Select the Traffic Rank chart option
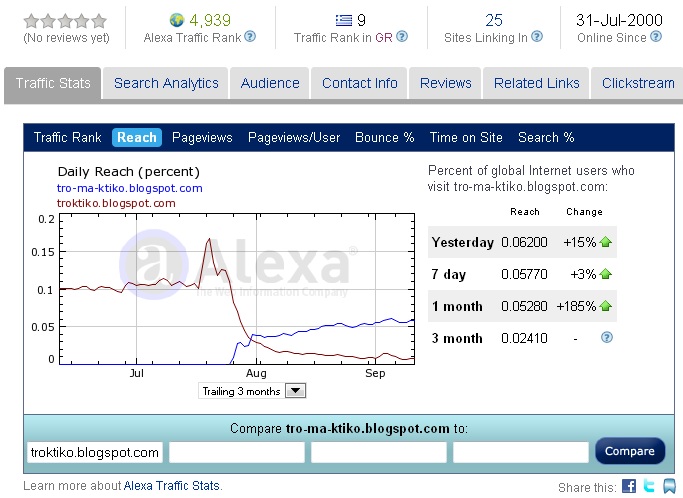The height and width of the screenshot is (498, 683). tap(68, 138)
